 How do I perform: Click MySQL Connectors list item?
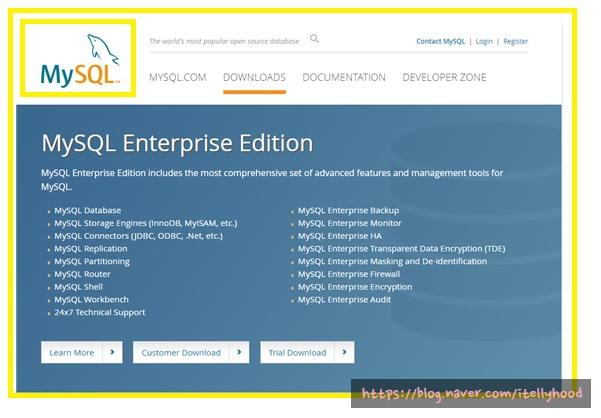[x=138, y=236]
